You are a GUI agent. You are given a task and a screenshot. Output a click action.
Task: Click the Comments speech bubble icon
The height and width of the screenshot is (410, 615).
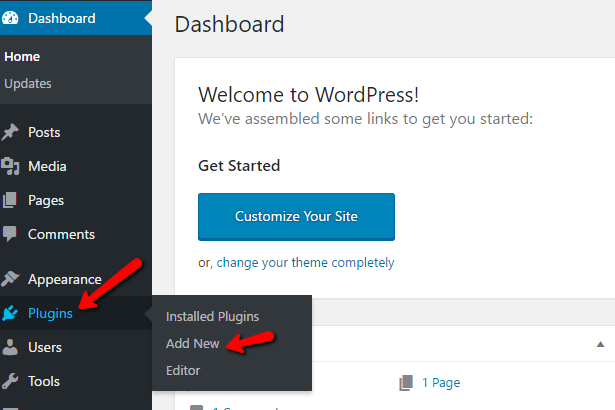[x=10, y=234]
